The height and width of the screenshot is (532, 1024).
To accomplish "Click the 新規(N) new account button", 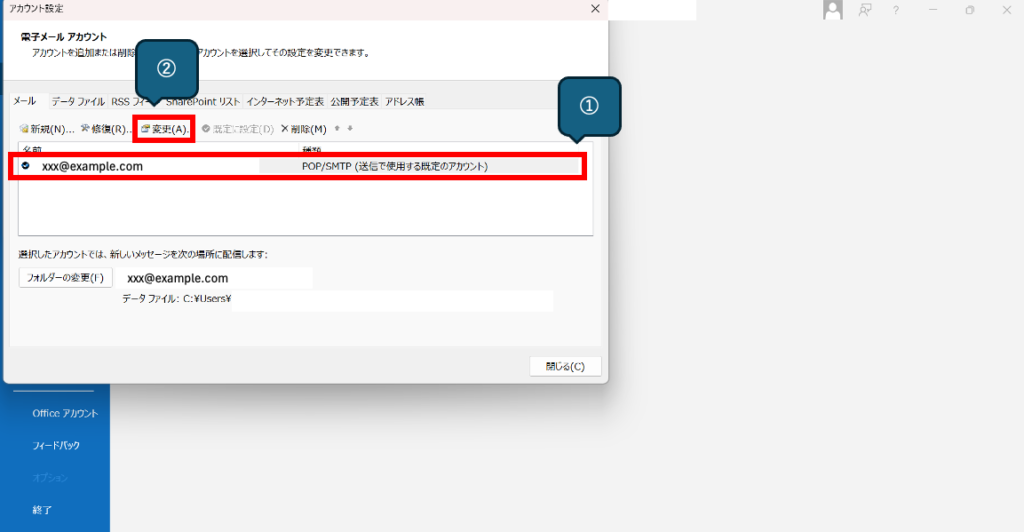I will [x=46, y=129].
